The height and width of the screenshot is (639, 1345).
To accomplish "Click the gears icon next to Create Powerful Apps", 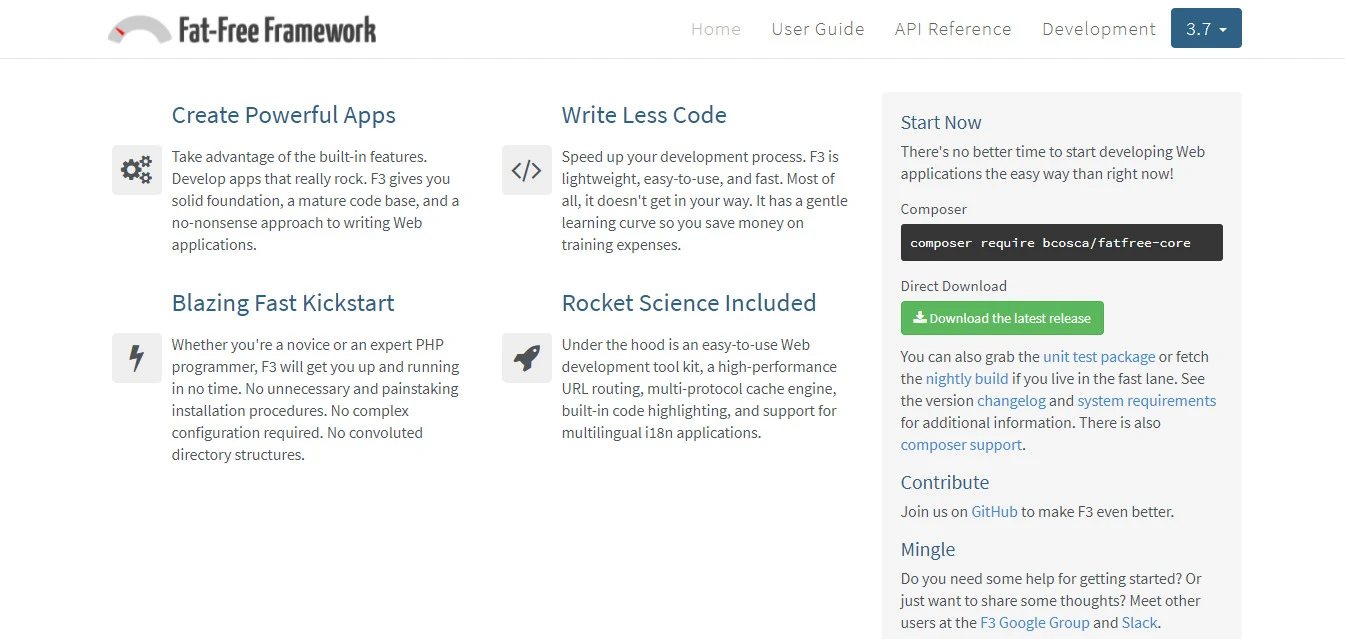I will [136, 170].
